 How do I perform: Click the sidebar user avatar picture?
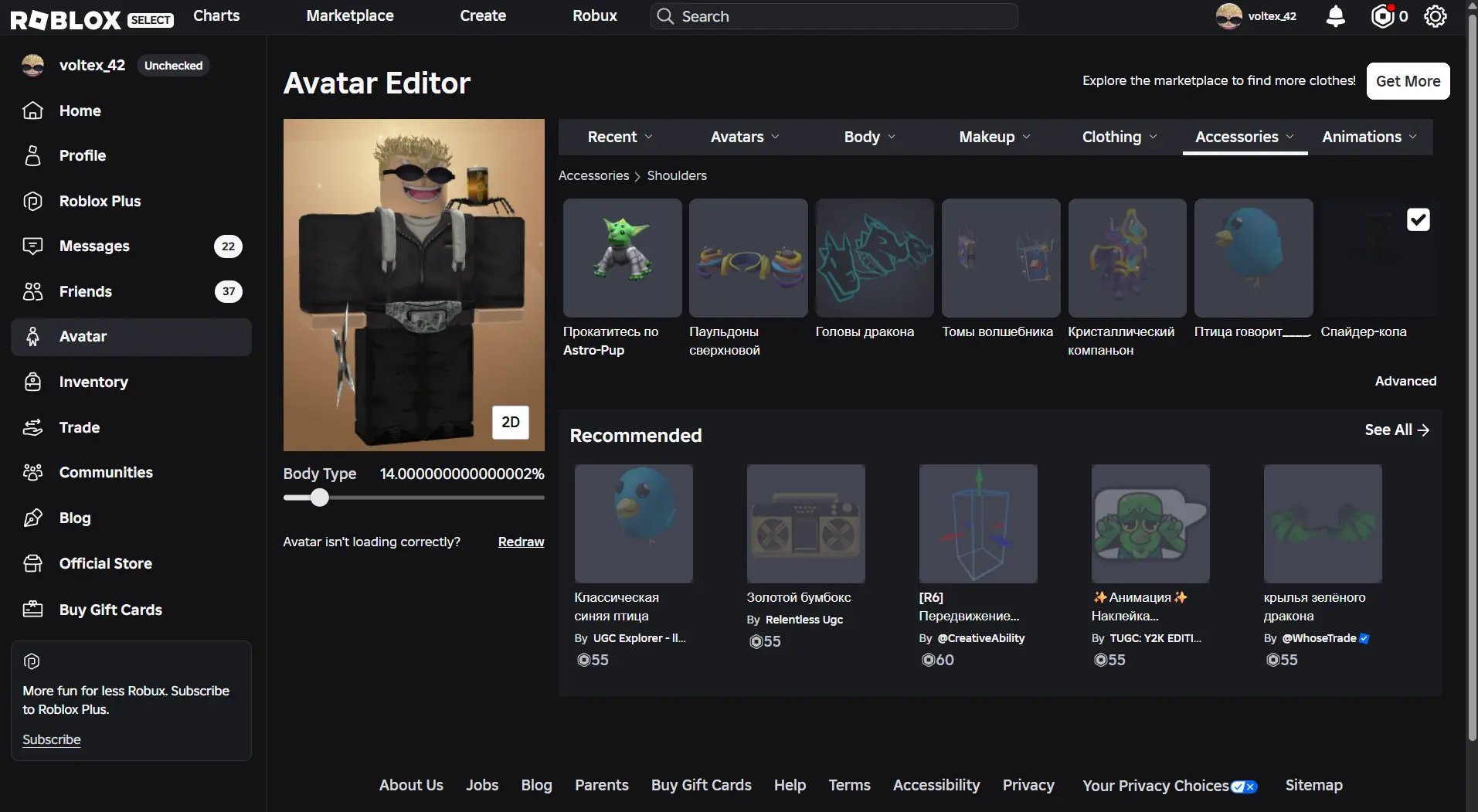point(32,66)
